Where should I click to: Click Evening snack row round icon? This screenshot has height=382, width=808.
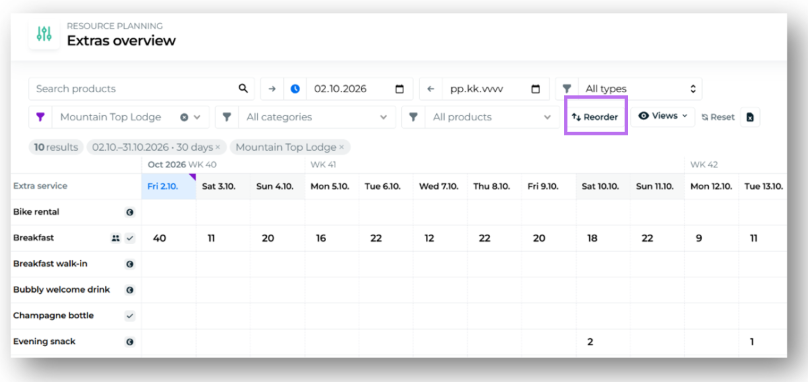[130, 341]
